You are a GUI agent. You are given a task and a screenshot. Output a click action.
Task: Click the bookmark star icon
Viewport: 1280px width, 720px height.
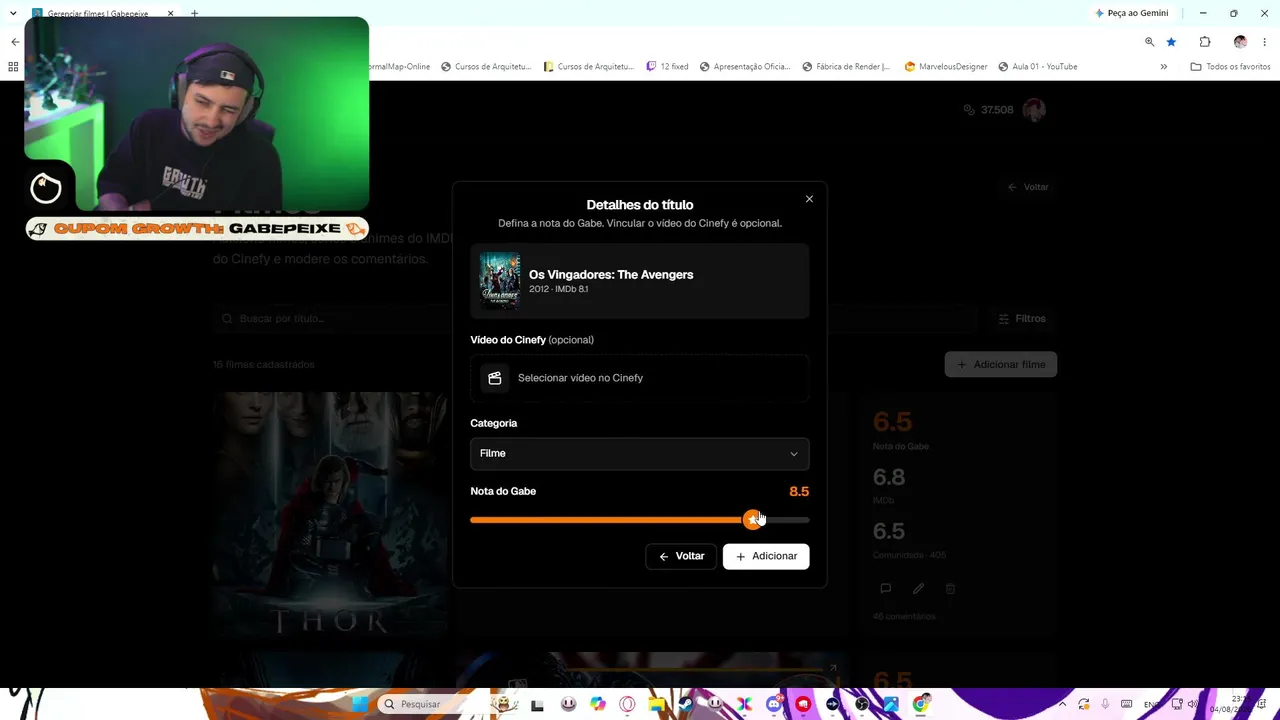pos(1171,42)
